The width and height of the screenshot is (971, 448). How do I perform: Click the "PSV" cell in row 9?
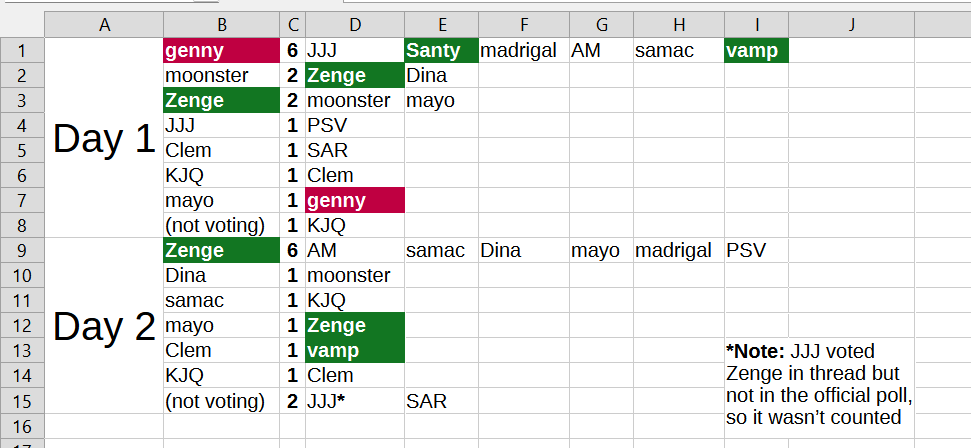756,251
